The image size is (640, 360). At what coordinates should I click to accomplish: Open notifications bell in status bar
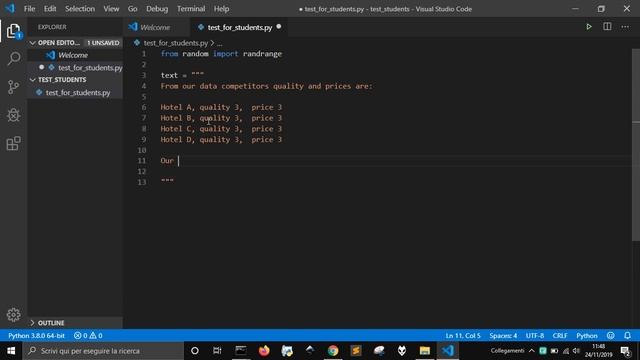pyautogui.click(x=627, y=336)
